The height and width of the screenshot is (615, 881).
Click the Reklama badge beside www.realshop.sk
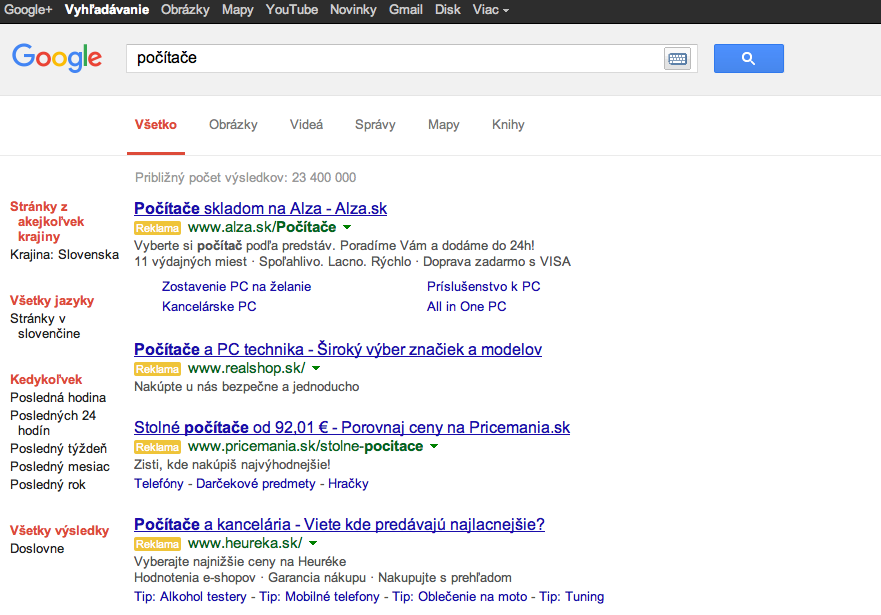click(157, 369)
